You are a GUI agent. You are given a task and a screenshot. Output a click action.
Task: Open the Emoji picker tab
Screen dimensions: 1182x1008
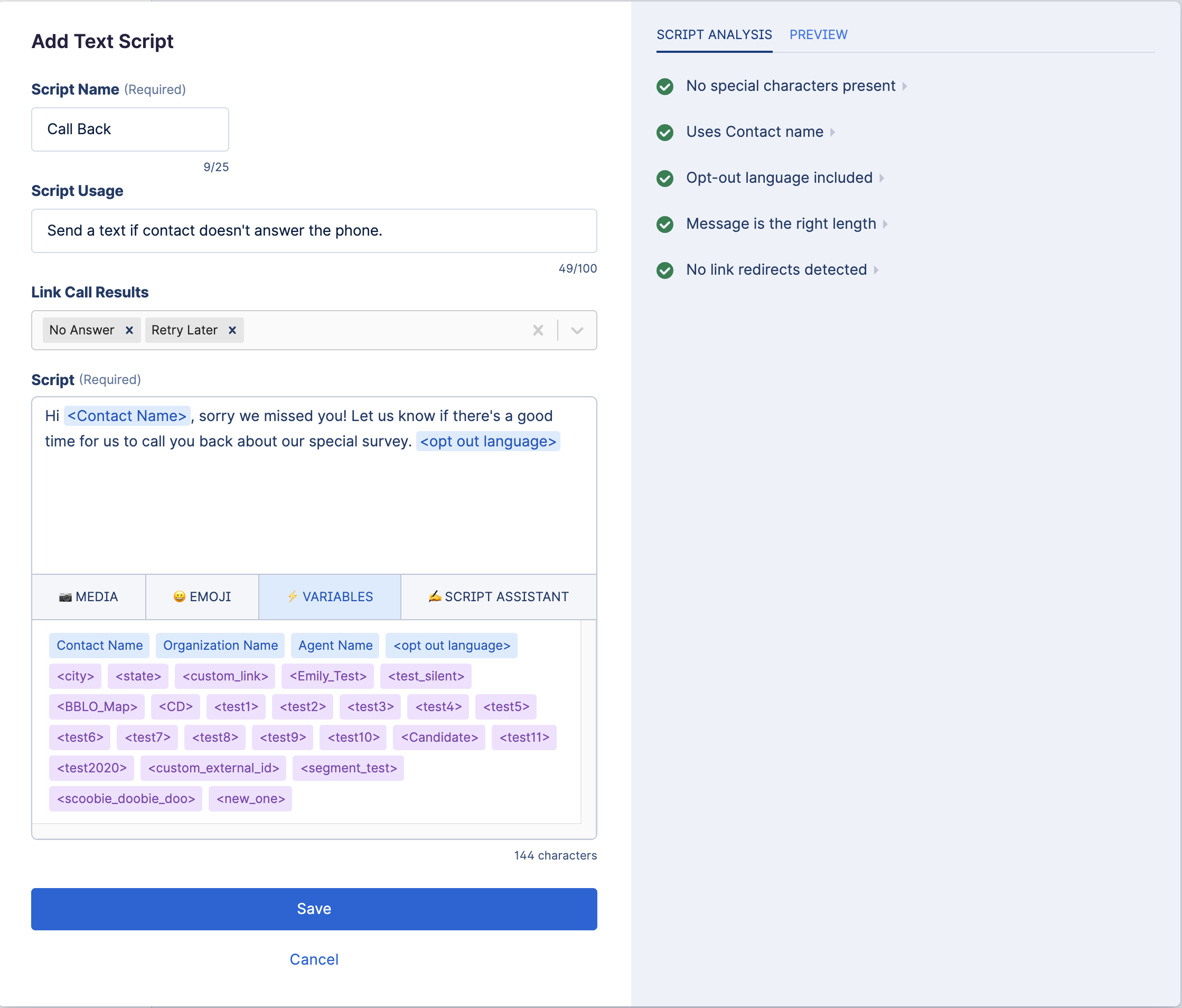click(x=202, y=596)
